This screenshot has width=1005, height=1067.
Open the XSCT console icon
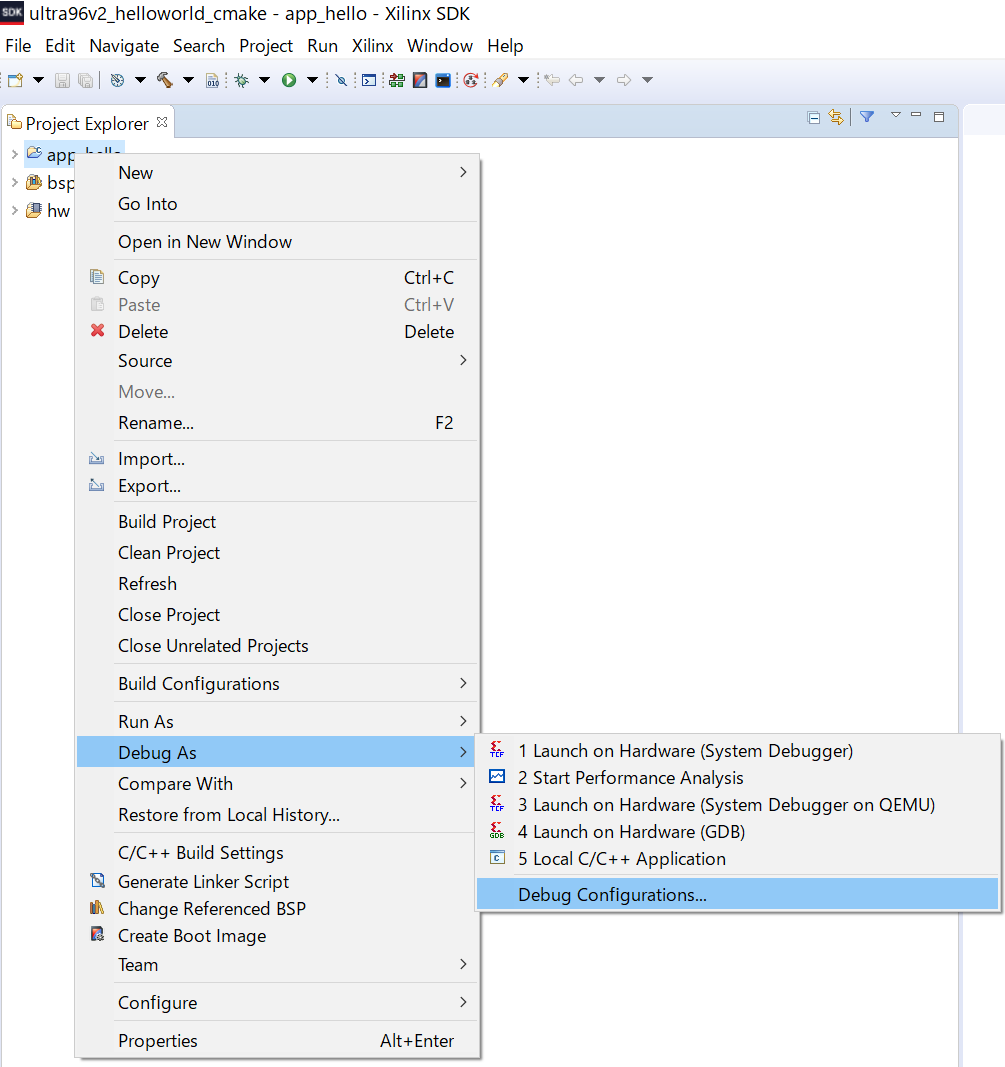pyautogui.click(x=369, y=80)
